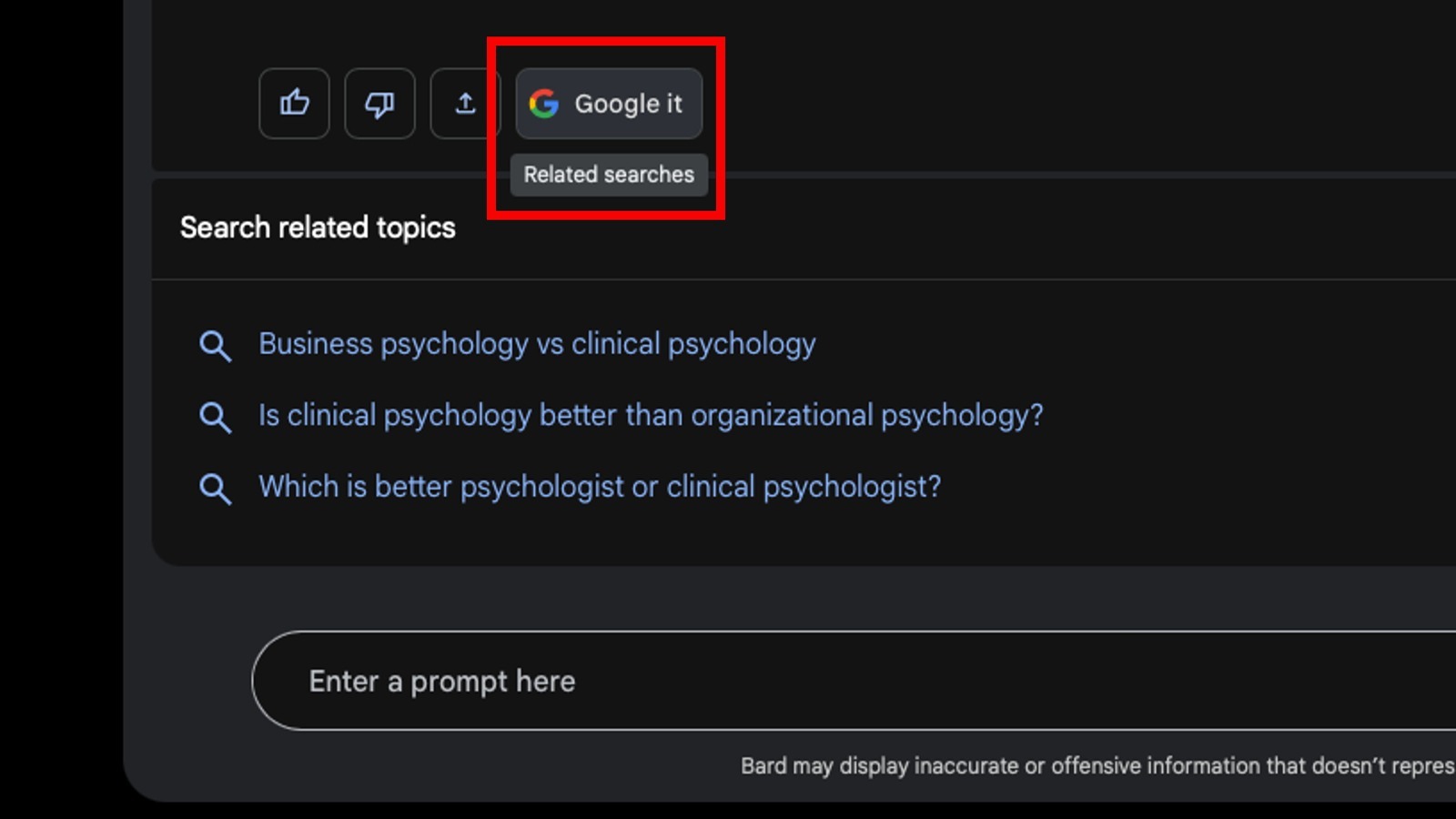Toggle a negative rating on the response
This screenshot has height=819, width=1456.
coord(379,104)
